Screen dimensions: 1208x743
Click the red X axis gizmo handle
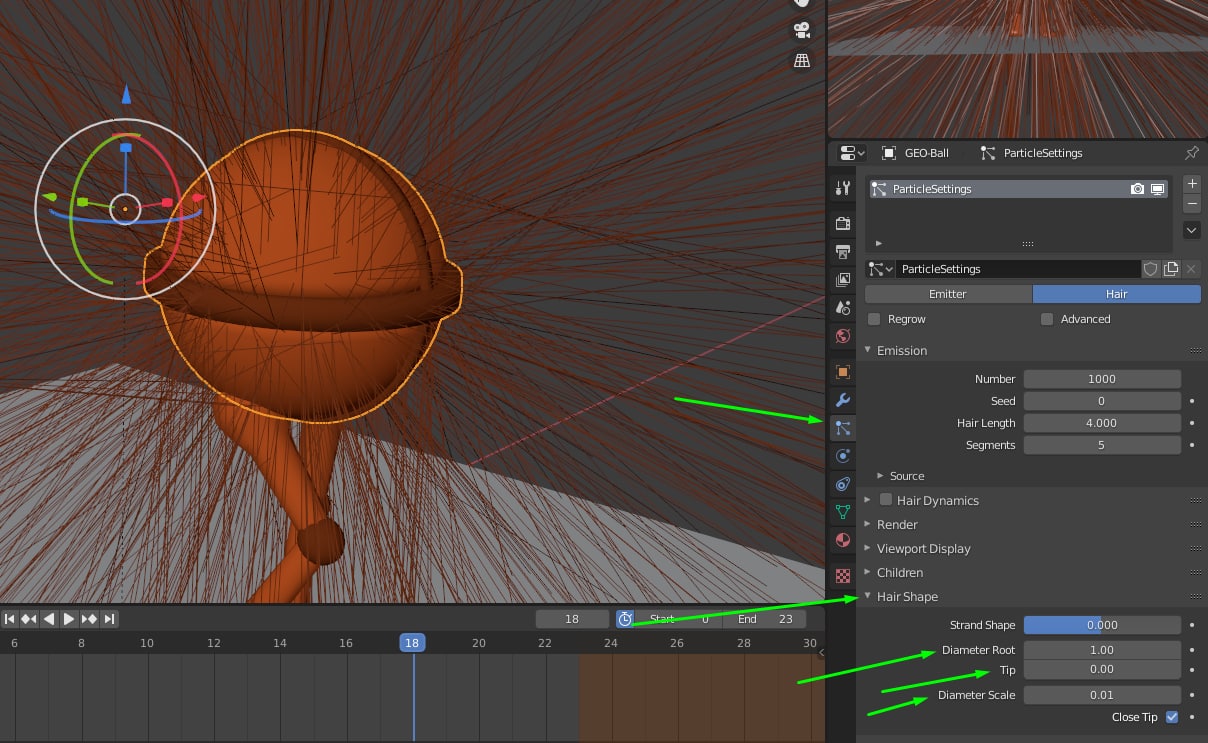pyautogui.click(x=198, y=198)
